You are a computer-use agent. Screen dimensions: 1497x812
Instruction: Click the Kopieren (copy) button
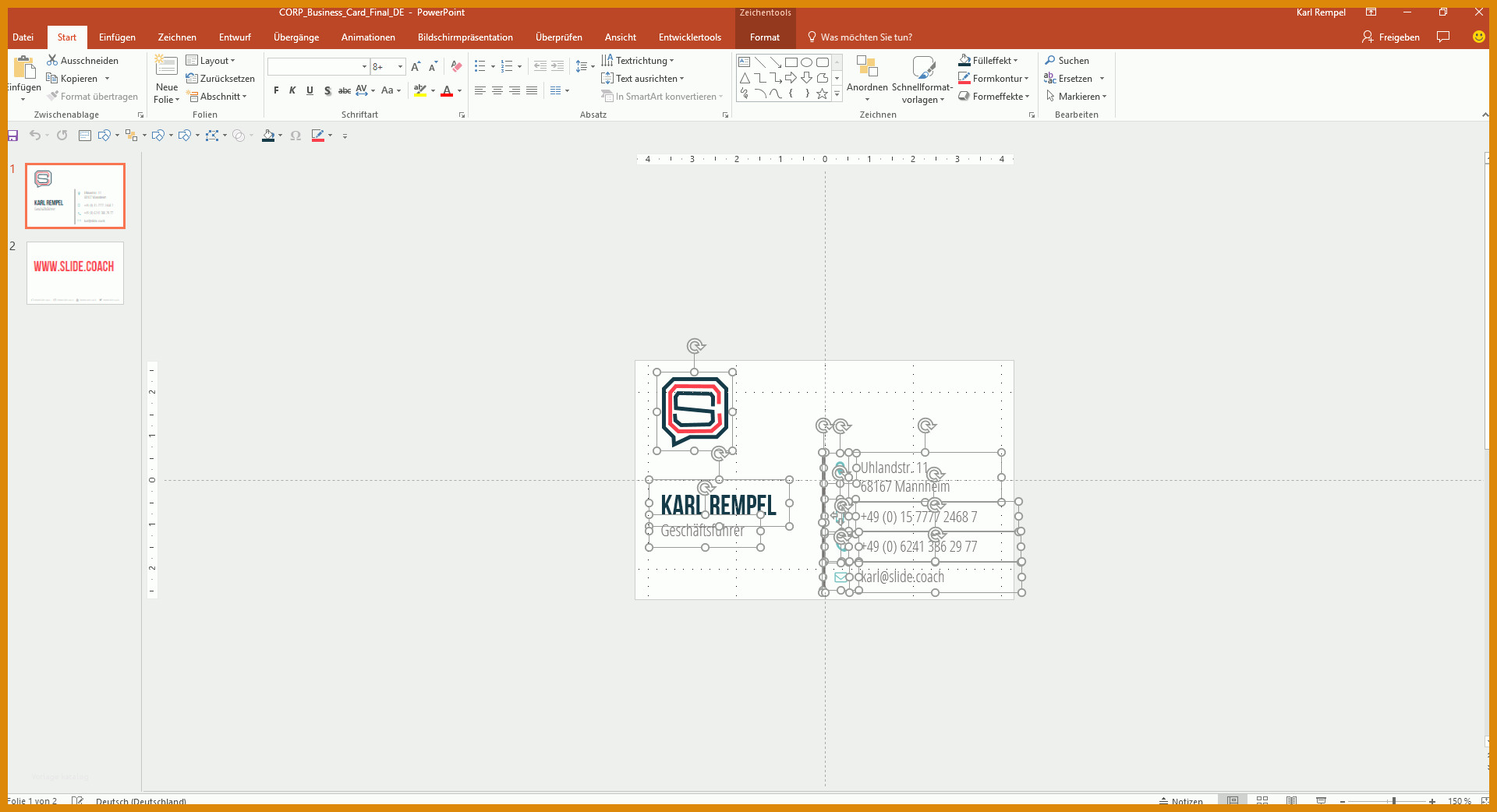pyautogui.click(x=73, y=79)
